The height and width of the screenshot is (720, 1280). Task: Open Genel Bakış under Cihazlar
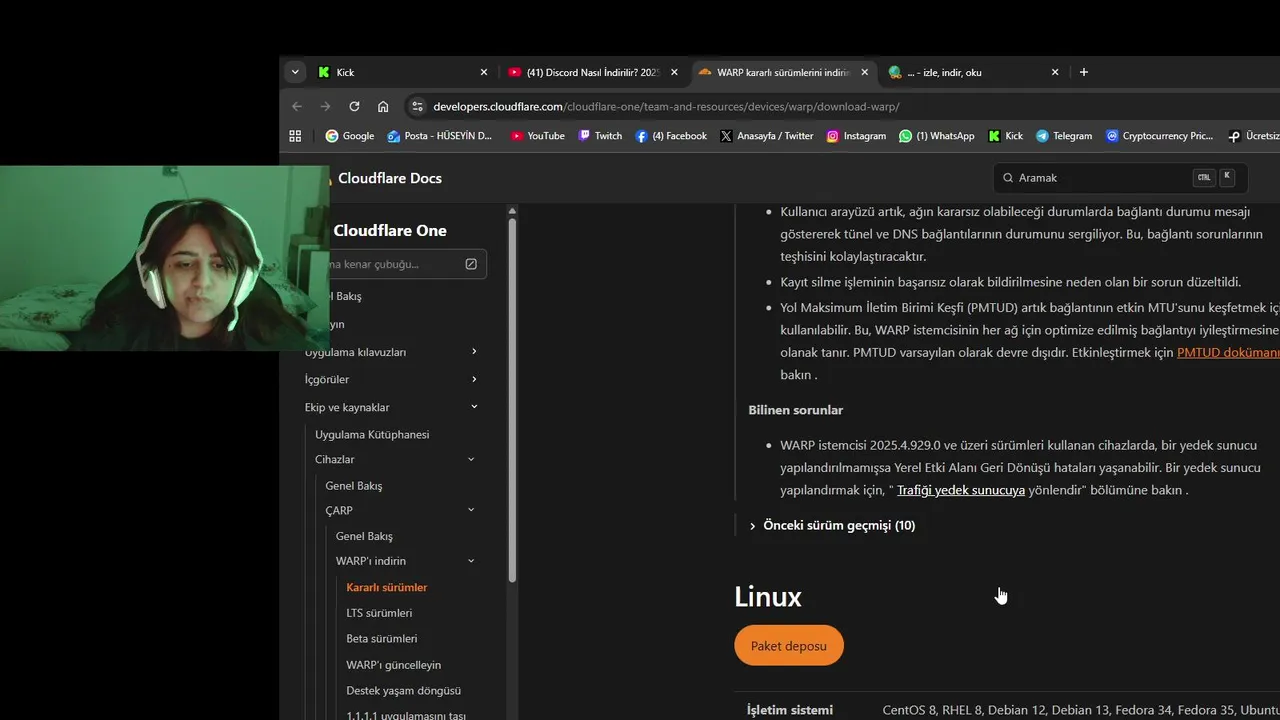point(354,485)
